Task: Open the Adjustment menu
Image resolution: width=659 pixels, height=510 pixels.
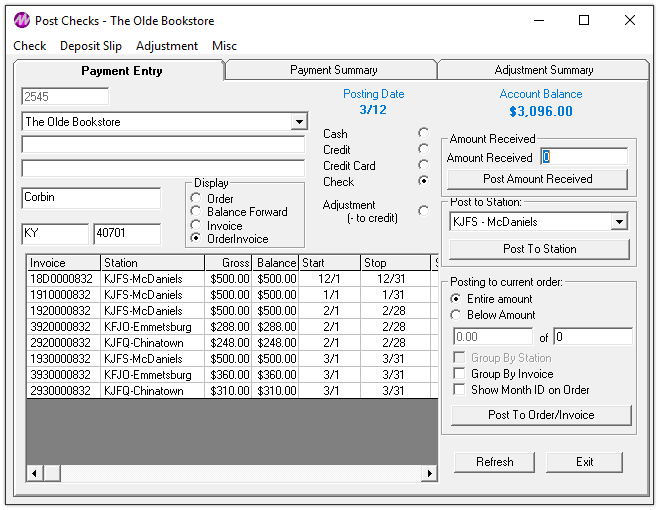Action: (x=167, y=46)
